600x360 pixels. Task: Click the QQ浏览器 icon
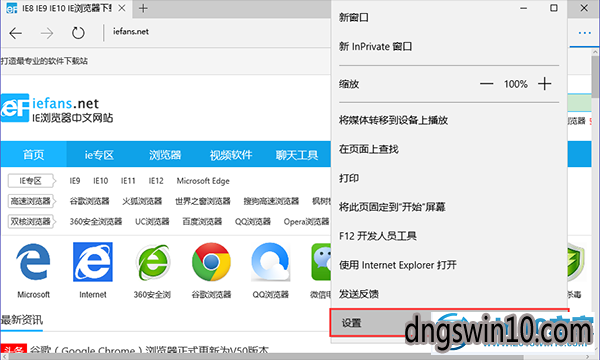270,262
